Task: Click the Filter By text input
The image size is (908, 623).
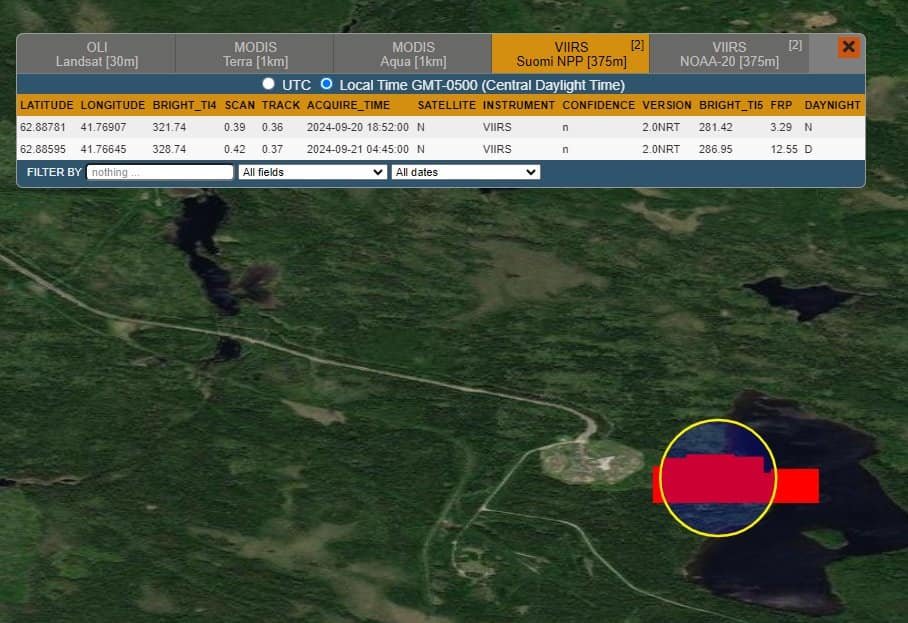Action: point(160,172)
